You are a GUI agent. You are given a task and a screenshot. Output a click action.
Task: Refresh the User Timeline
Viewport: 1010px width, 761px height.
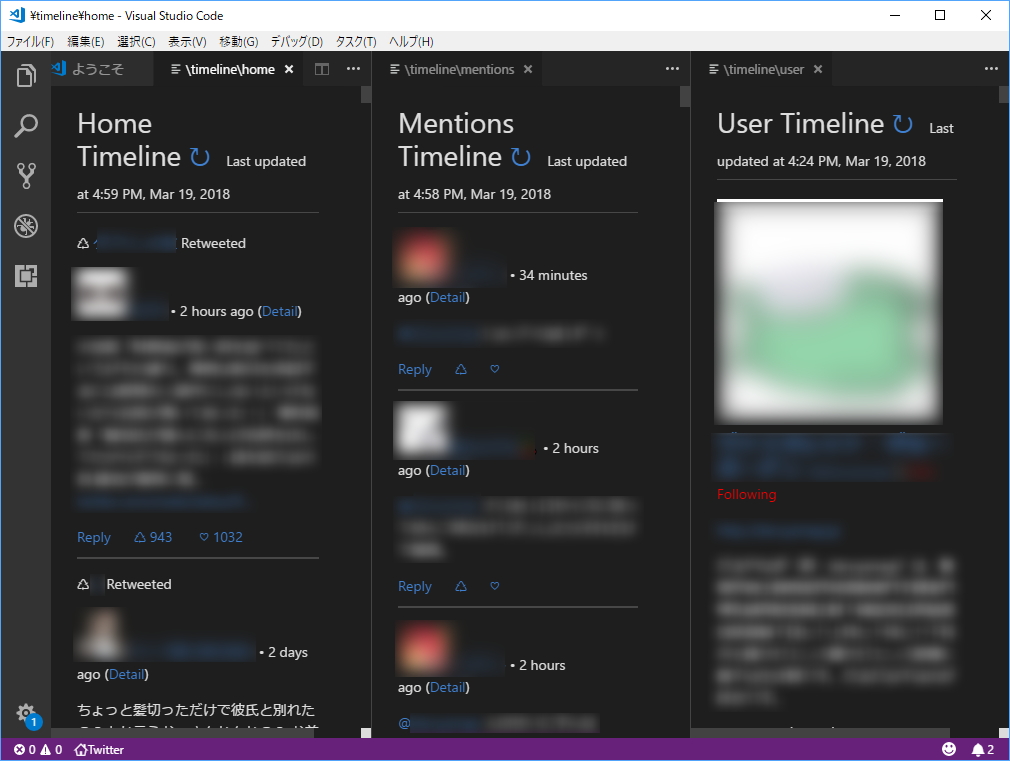903,125
